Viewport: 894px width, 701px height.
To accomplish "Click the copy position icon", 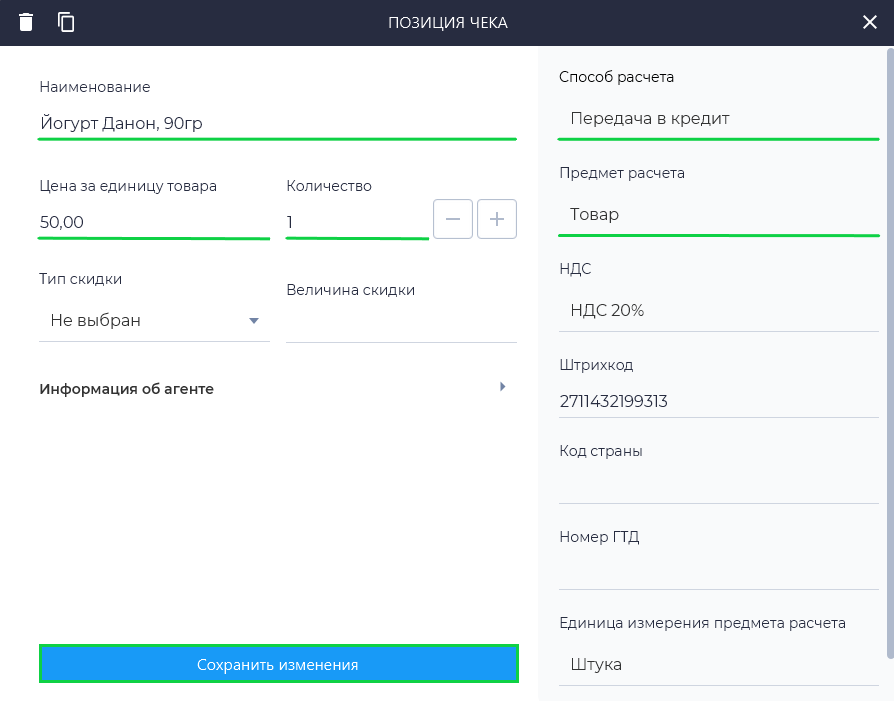I will point(66,22).
